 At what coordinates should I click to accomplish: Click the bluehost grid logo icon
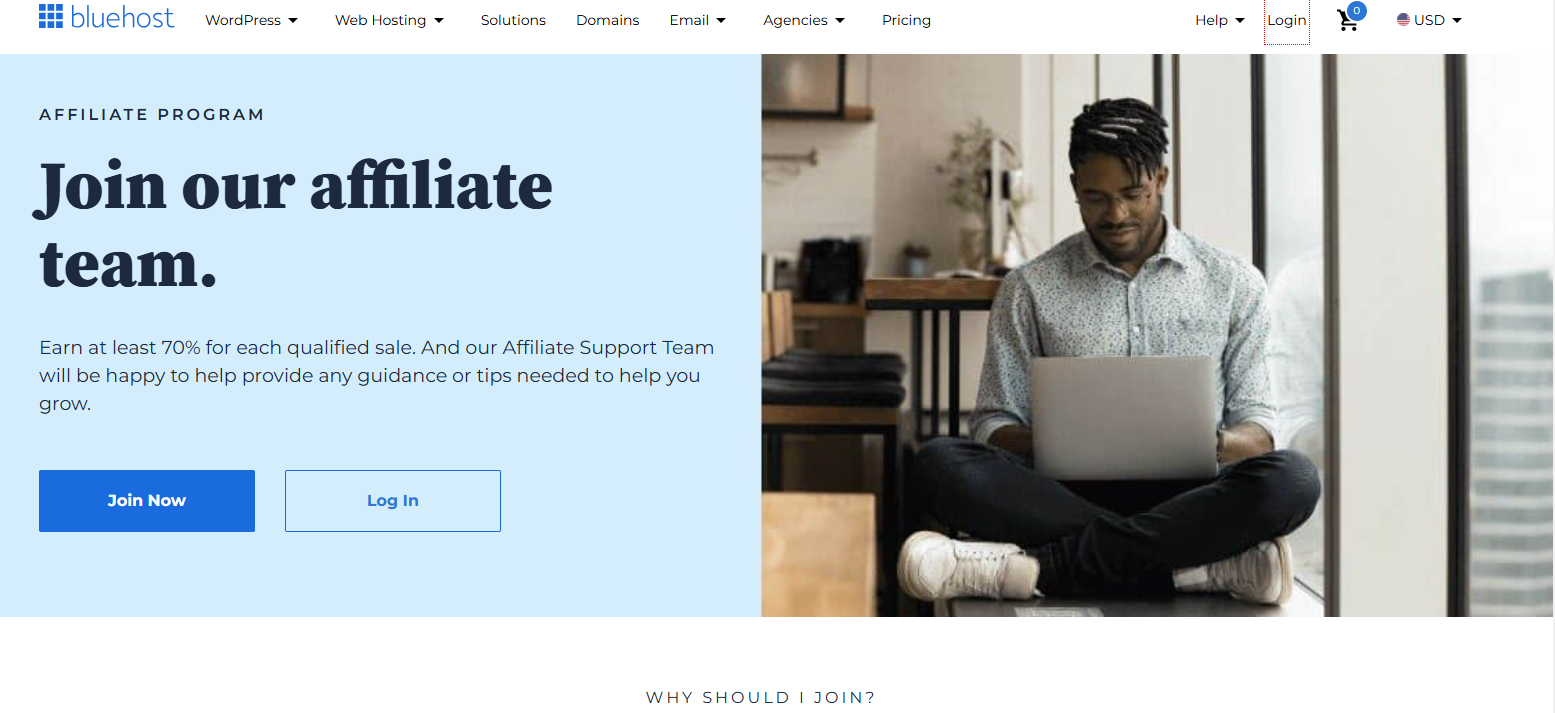(x=51, y=16)
